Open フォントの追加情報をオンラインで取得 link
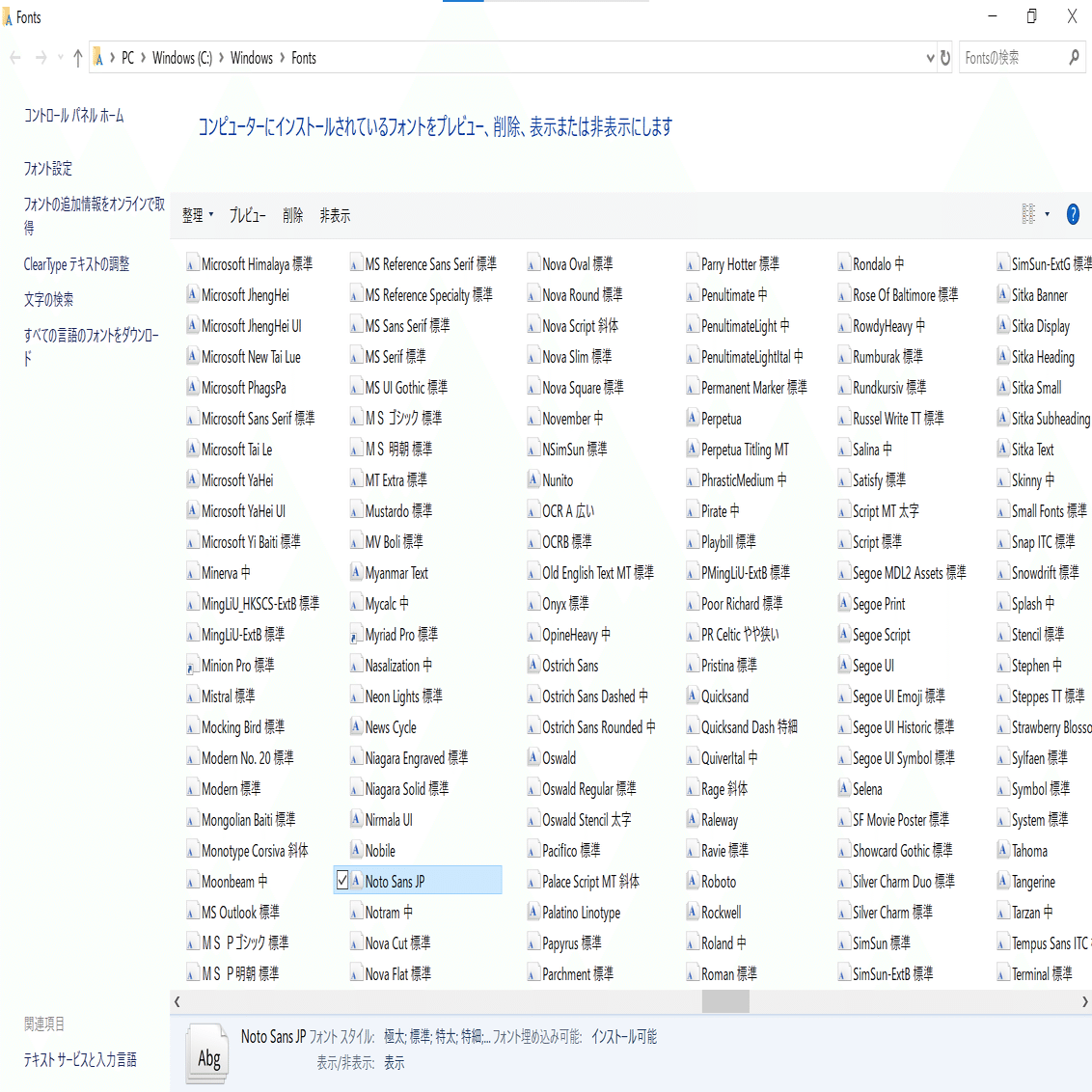1092x1092 pixels. [x=94, y=215]
